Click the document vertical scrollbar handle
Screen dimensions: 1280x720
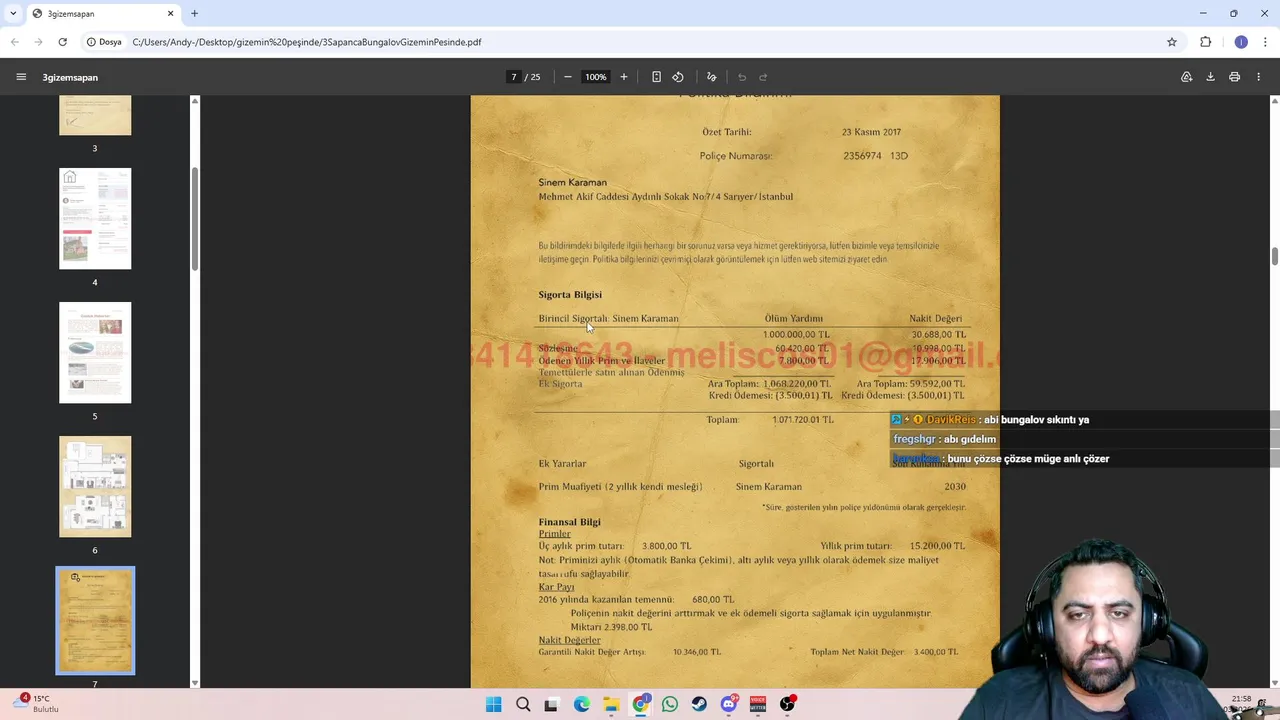tap(1275, 256)
